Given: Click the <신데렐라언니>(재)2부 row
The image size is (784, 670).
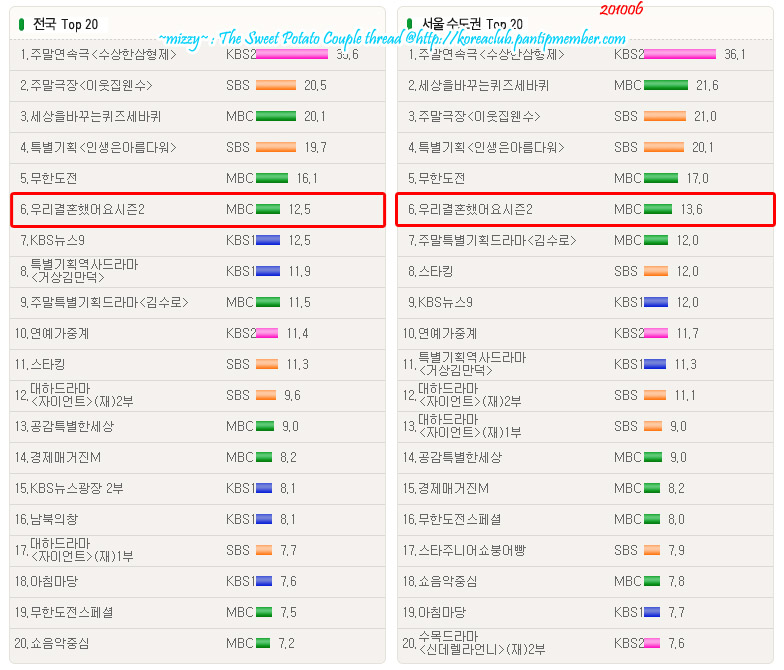Looking at the screenshot, I should pos(586,644).
